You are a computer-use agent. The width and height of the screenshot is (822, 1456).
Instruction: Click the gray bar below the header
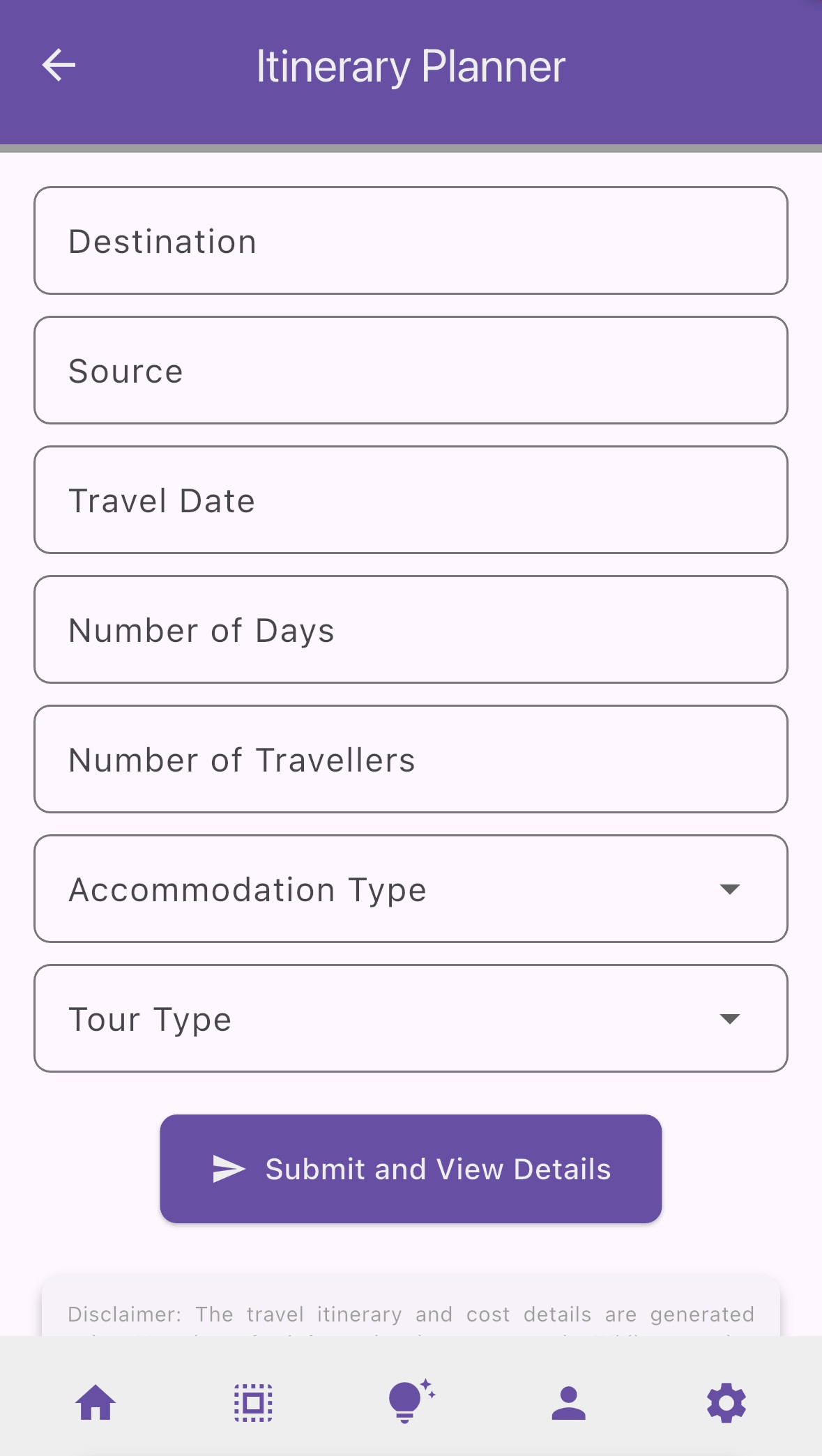click(x=411, y=148)
